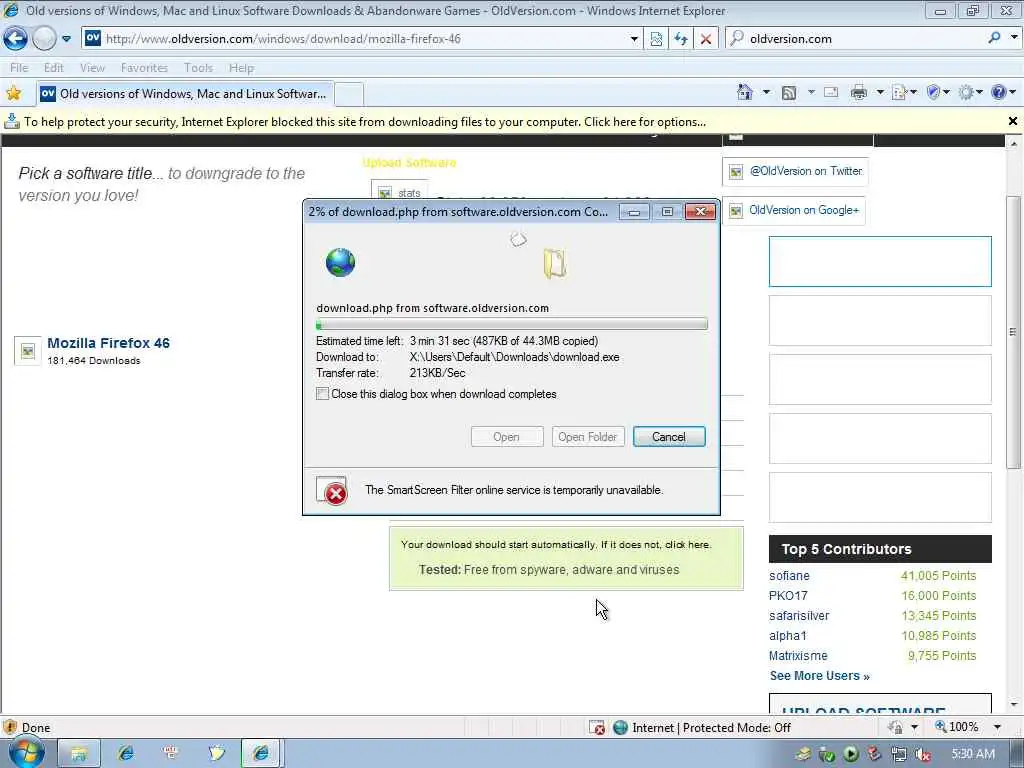Open safarisilver contributor profile
This screenshot has height=768, width=1024.
pyautogui.click(x=799, y=616)
